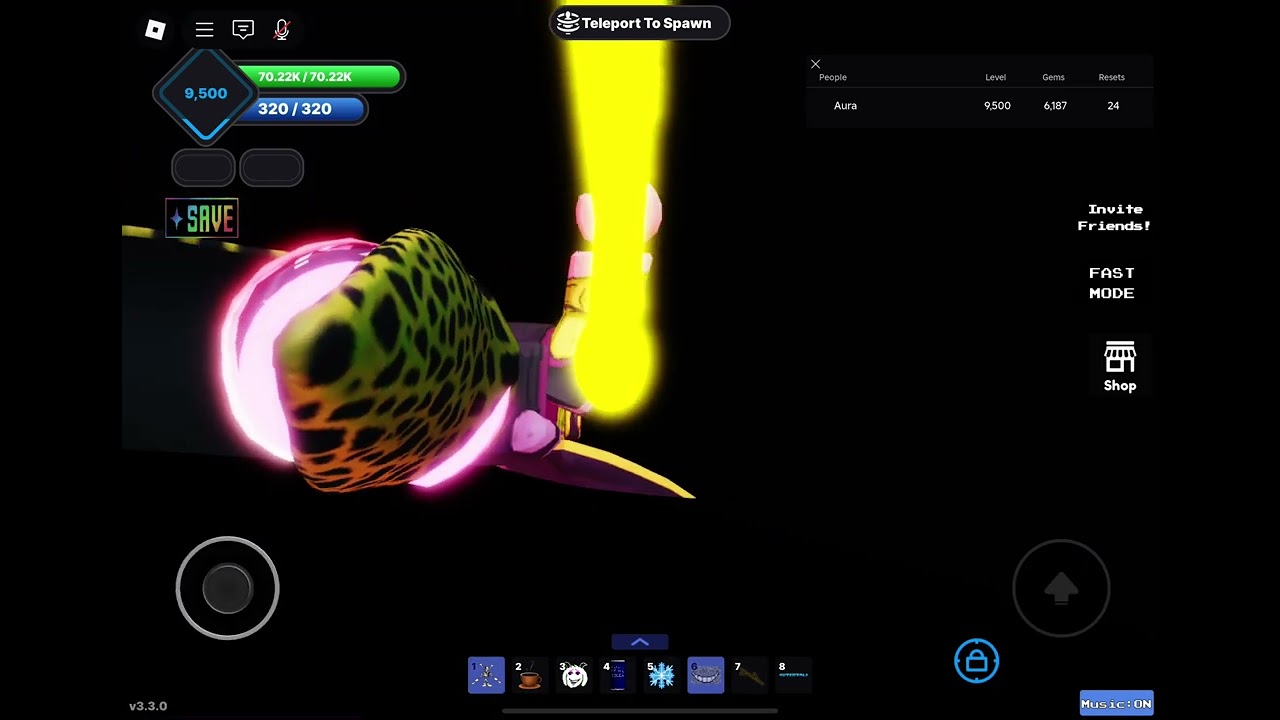
Task: Select hotbar slot 1 skeleton item
Action: (x=486, y=675)
